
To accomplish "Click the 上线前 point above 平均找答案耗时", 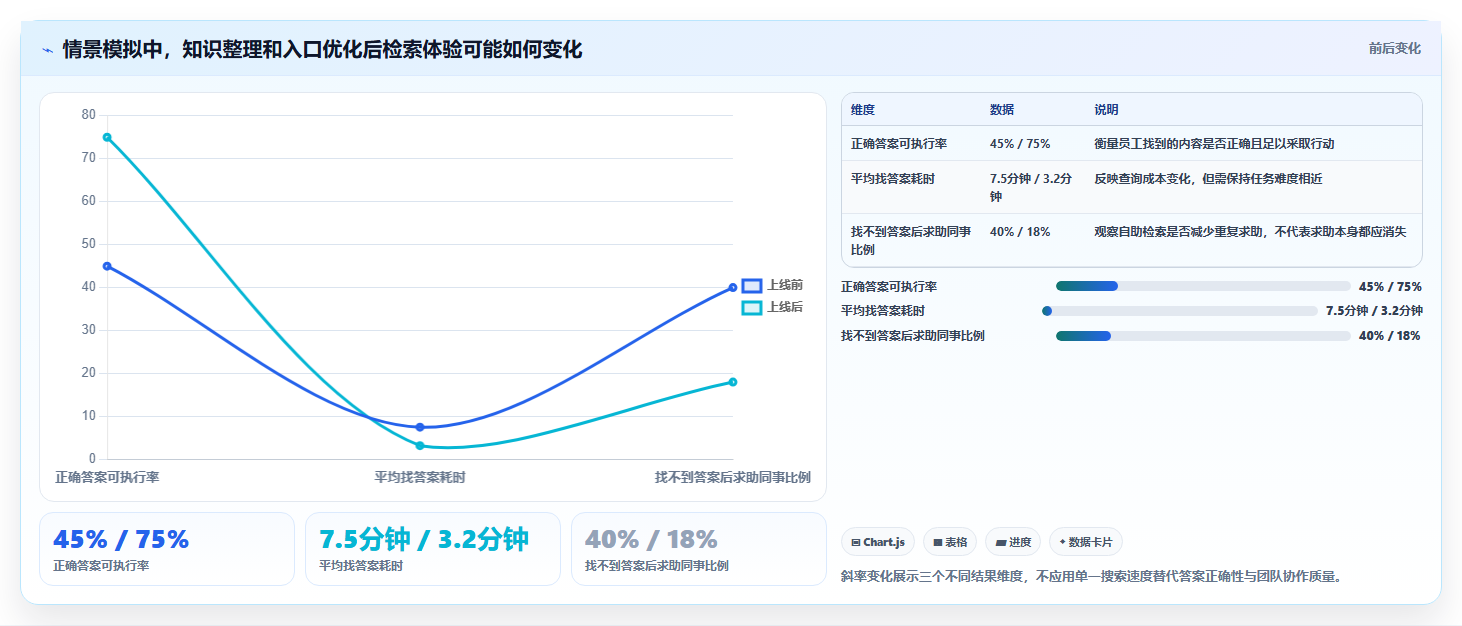I will (x=420, y=427).
